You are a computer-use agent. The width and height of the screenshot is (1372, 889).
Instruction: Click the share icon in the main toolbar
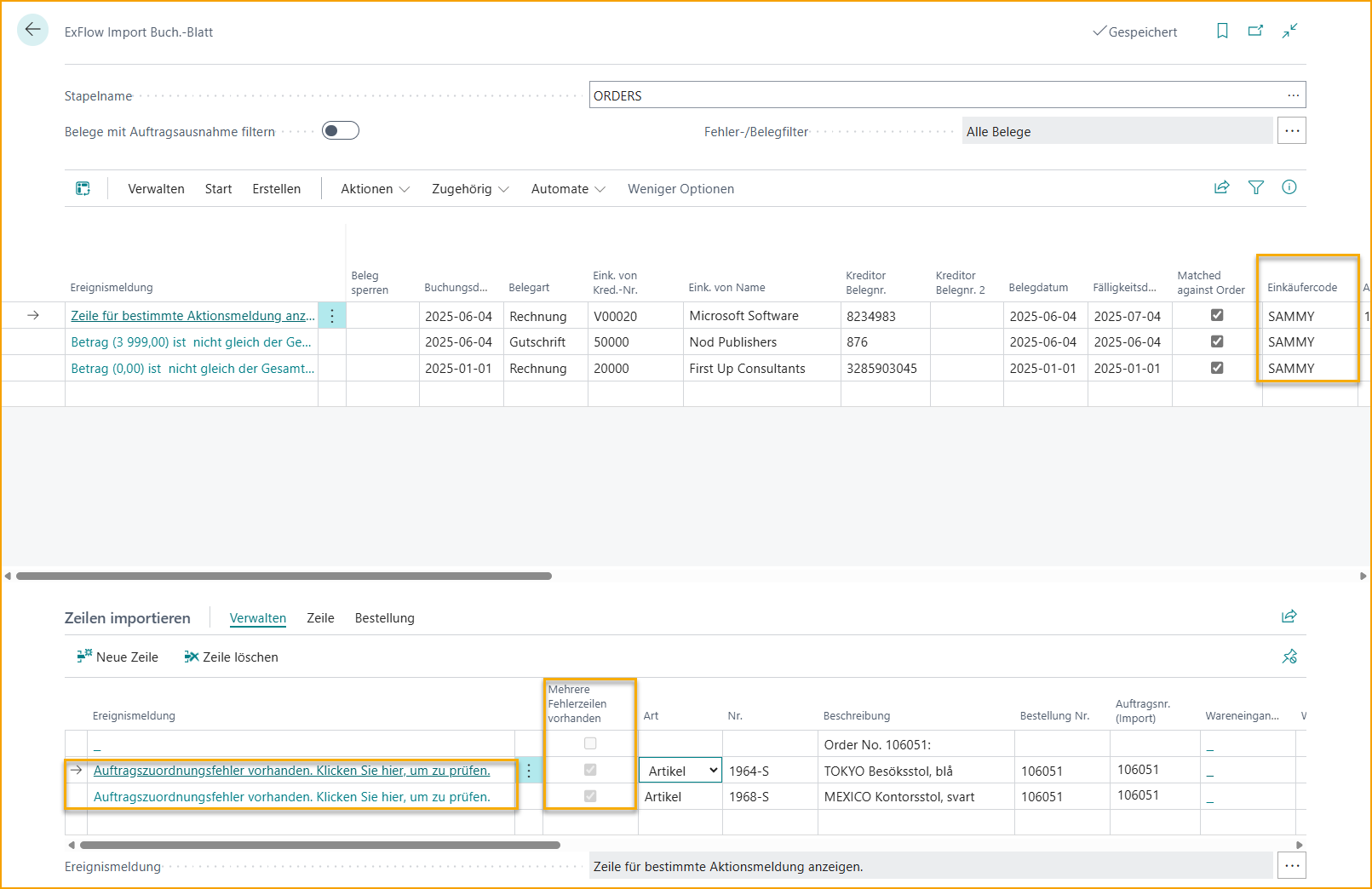coord(1221,187)
